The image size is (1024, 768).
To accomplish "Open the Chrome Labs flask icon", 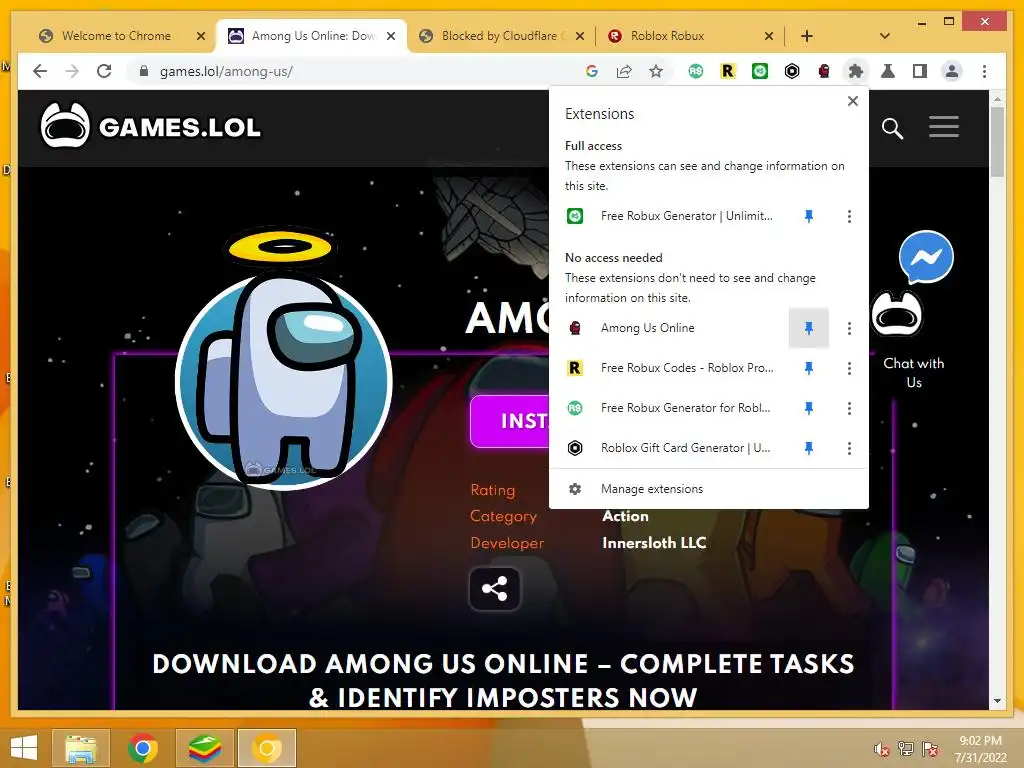I will point(888,71).
